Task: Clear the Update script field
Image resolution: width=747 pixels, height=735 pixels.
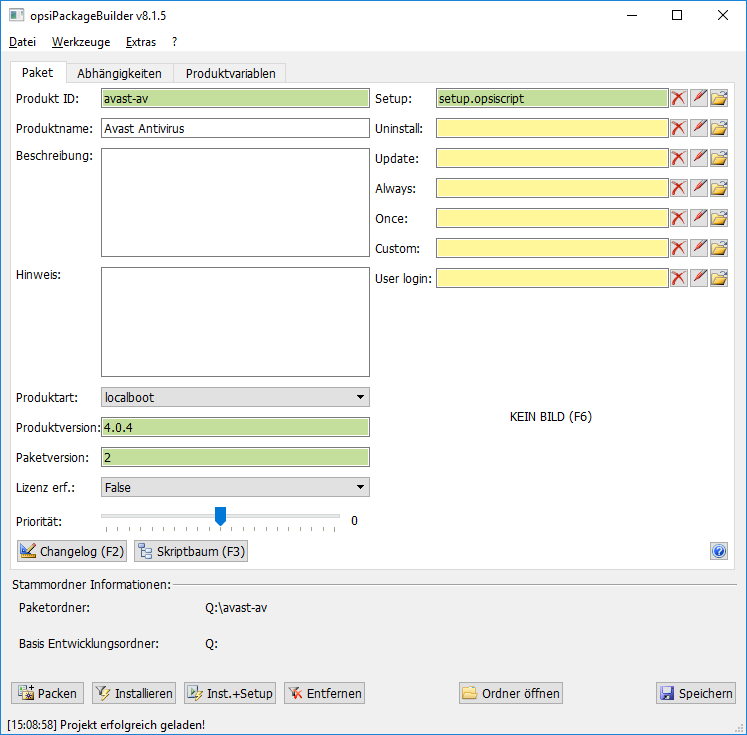Action: click(x=679, y=158)
